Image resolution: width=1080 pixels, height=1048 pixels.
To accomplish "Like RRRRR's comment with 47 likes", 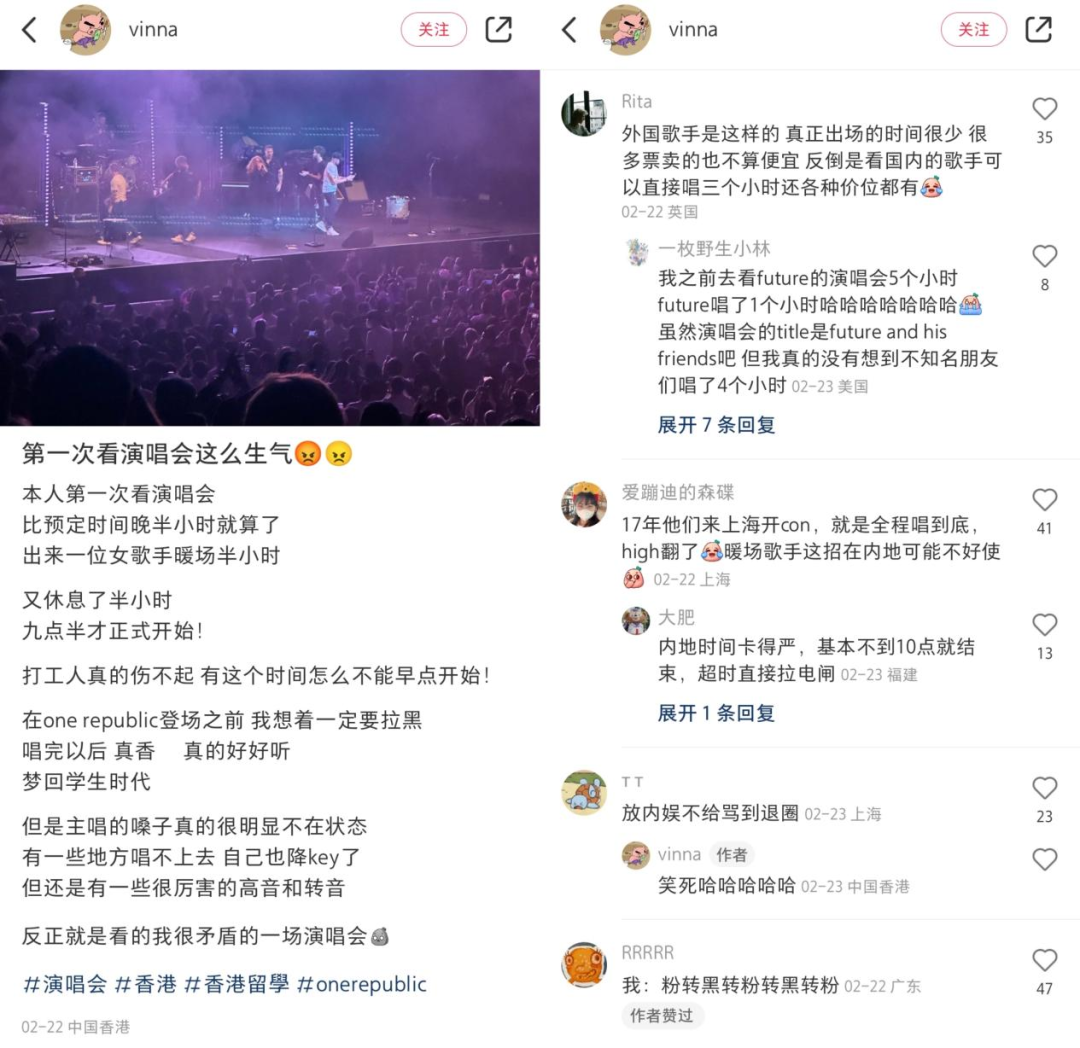I will pos(1045,960).
